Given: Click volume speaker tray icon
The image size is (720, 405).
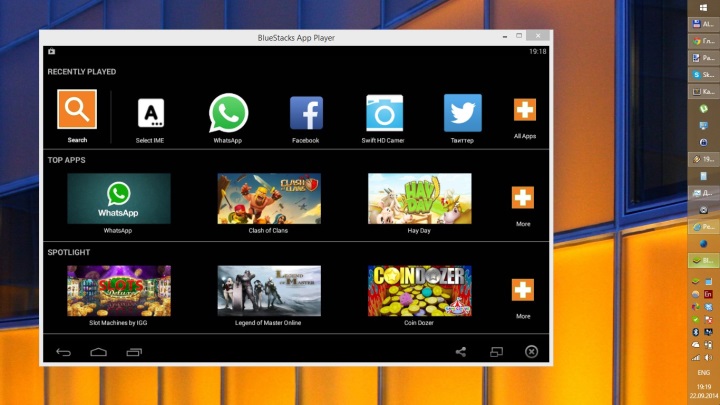Looking at the screenshot, I should (x=709, y=357).
